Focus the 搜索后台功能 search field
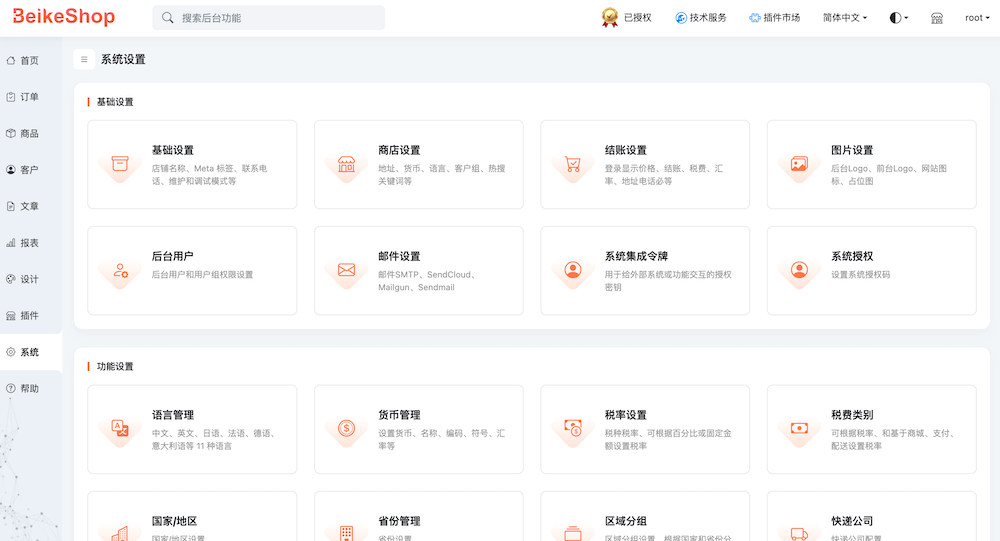This screenshot has height=541, width=1000. (268, 18)
